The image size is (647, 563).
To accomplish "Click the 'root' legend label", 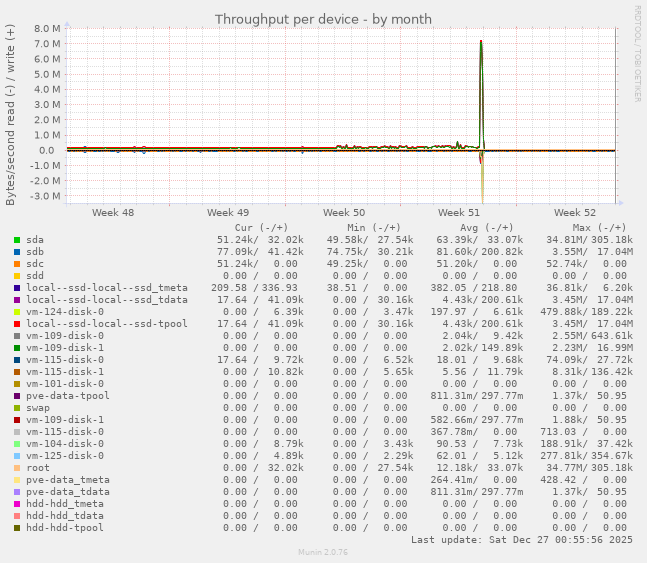I will [x=38, y=468].
